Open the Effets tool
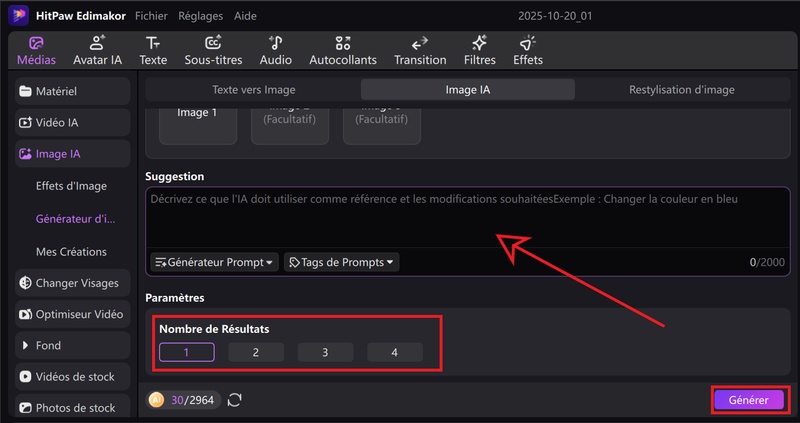Image resolution: width=800 pixels, height=423 pixels. (x=528, y=51)
